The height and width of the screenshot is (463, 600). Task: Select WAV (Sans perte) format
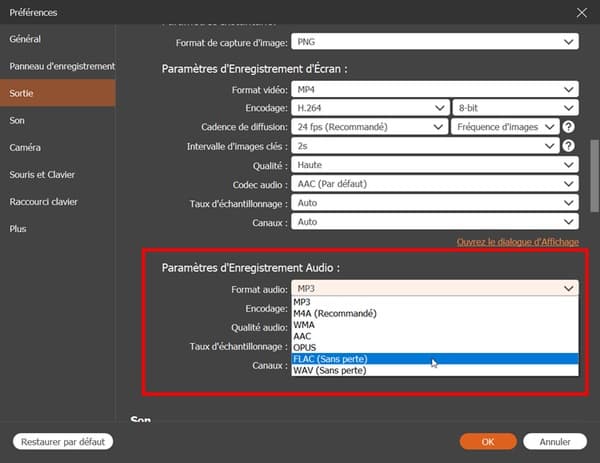435,370
